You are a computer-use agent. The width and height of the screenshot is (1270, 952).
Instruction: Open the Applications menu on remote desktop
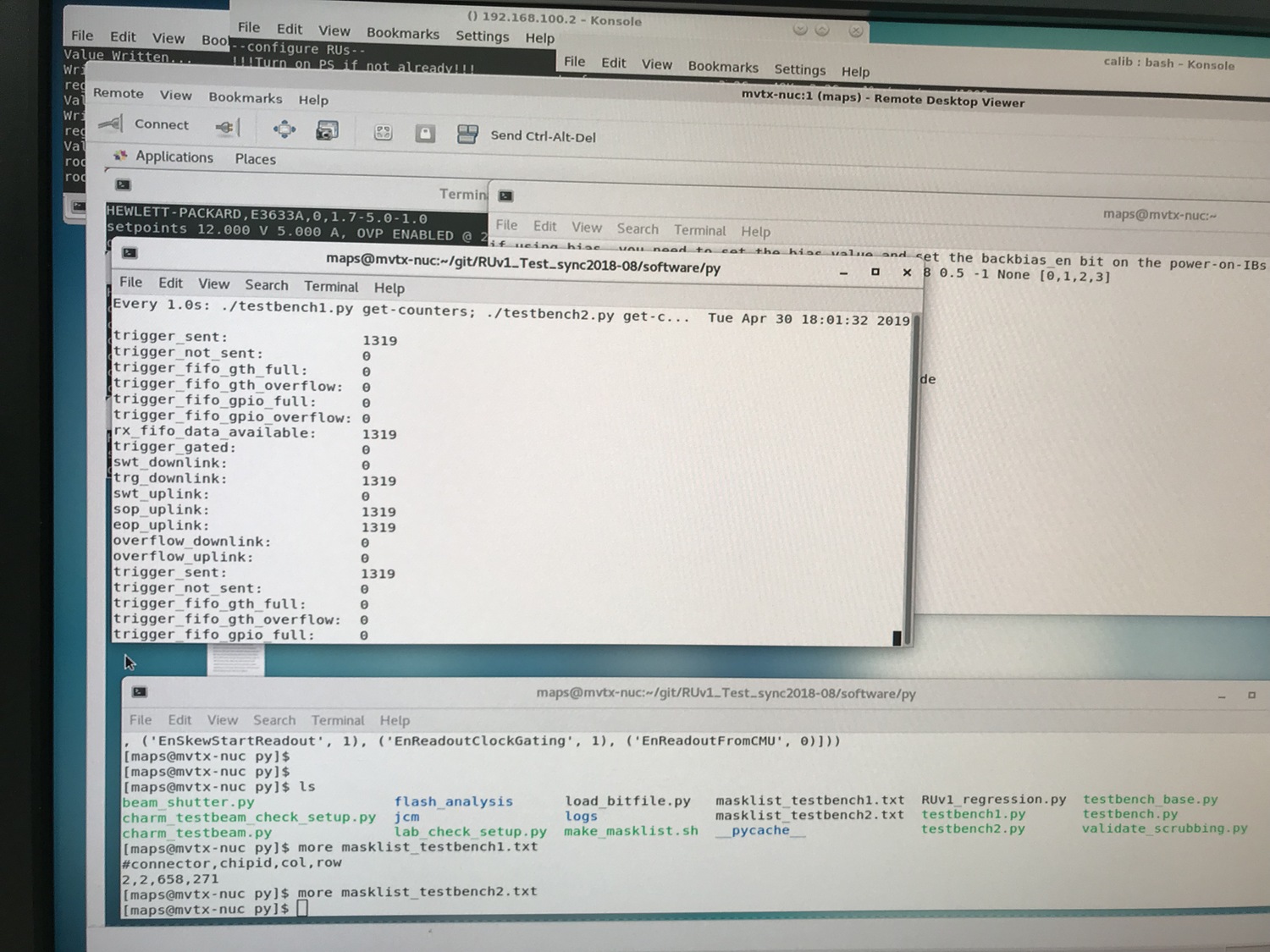174,157
